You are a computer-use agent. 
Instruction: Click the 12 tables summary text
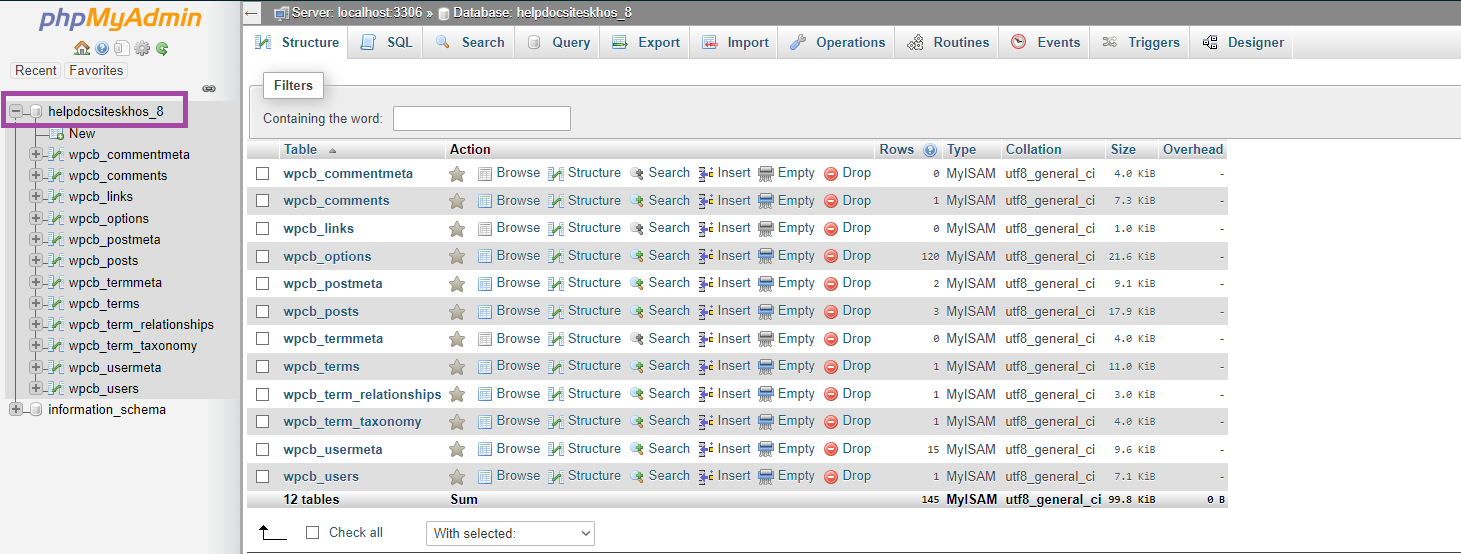(x=311, y=500)
